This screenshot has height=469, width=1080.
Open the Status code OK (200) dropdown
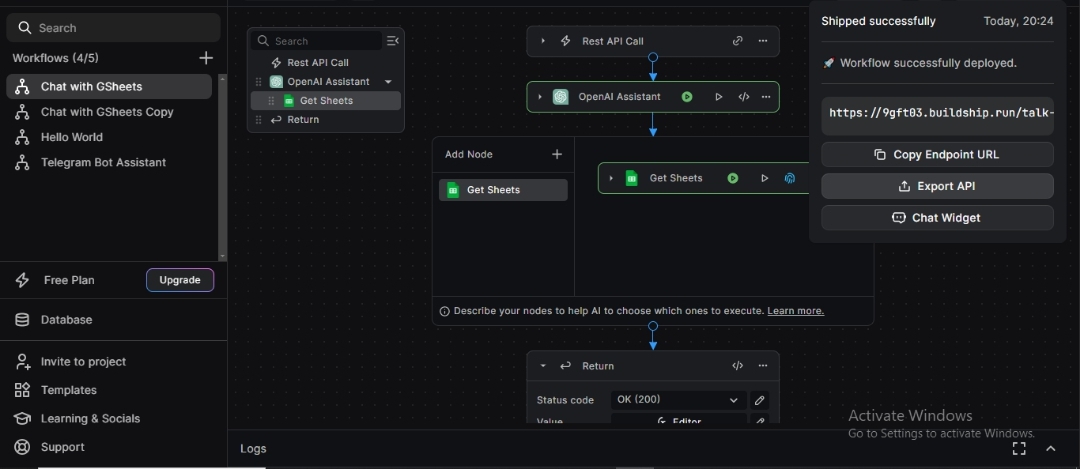[679, 400]
